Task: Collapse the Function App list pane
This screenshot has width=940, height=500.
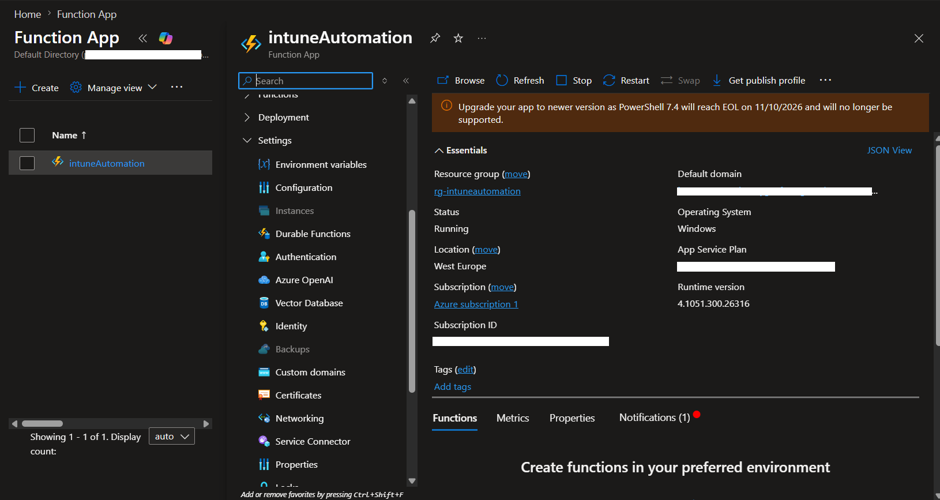Action: (143, 38)
